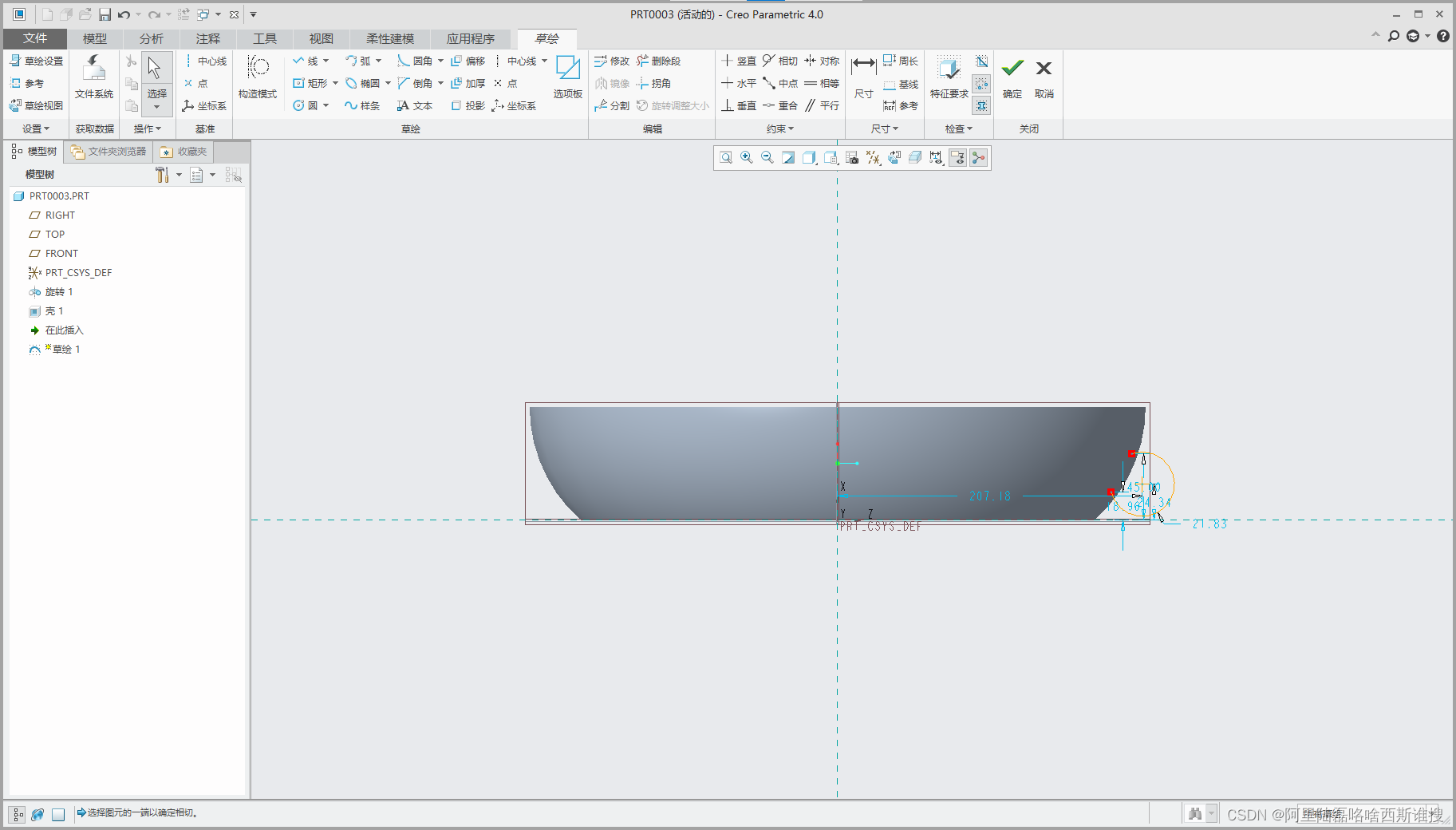Screen dimensions: 1456x830
Task: Select the FRONT datum plane in tree
Action: click(53, 254)
